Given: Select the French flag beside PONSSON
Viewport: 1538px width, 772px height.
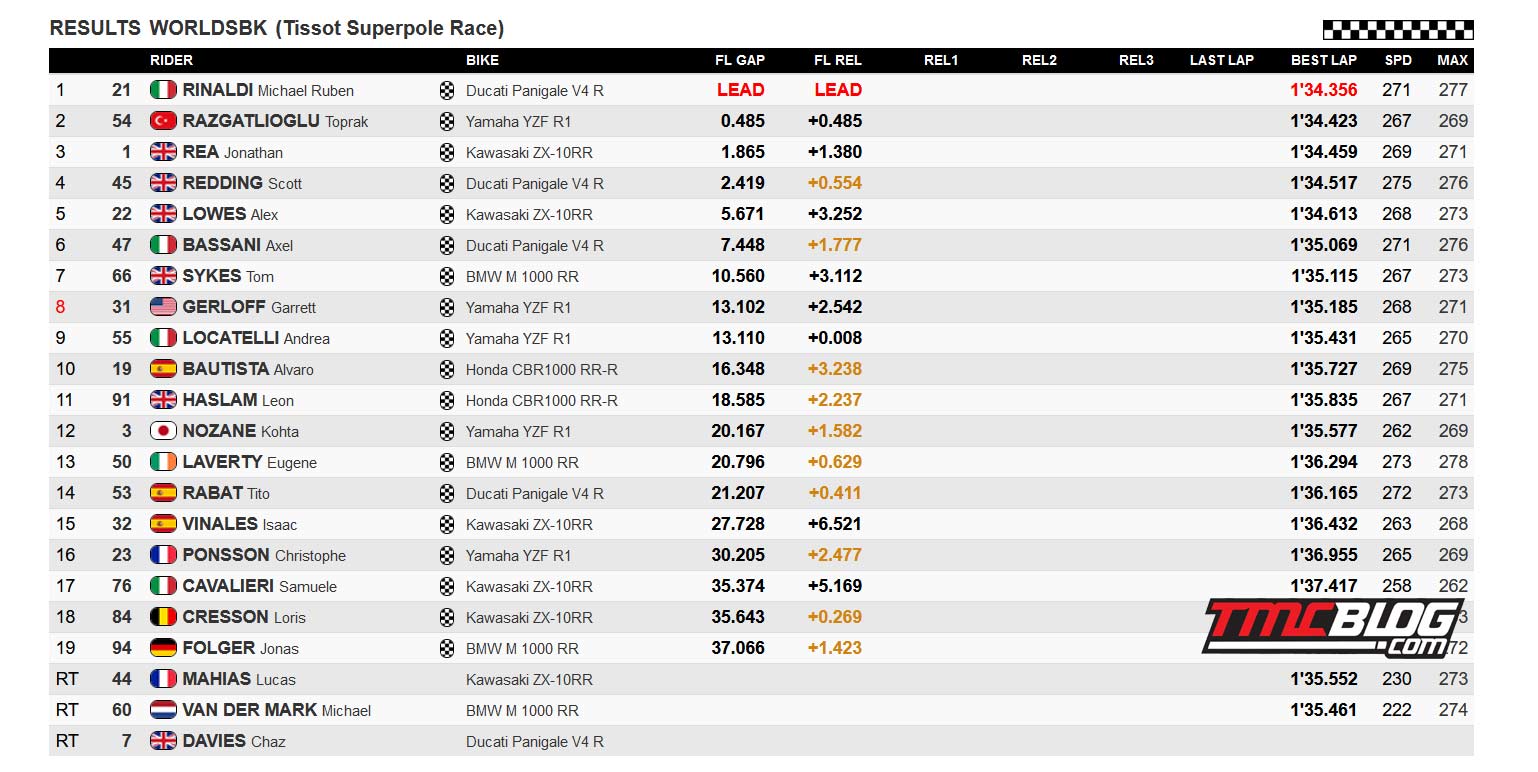Looking at the screenshot, I should pos(163,555).
